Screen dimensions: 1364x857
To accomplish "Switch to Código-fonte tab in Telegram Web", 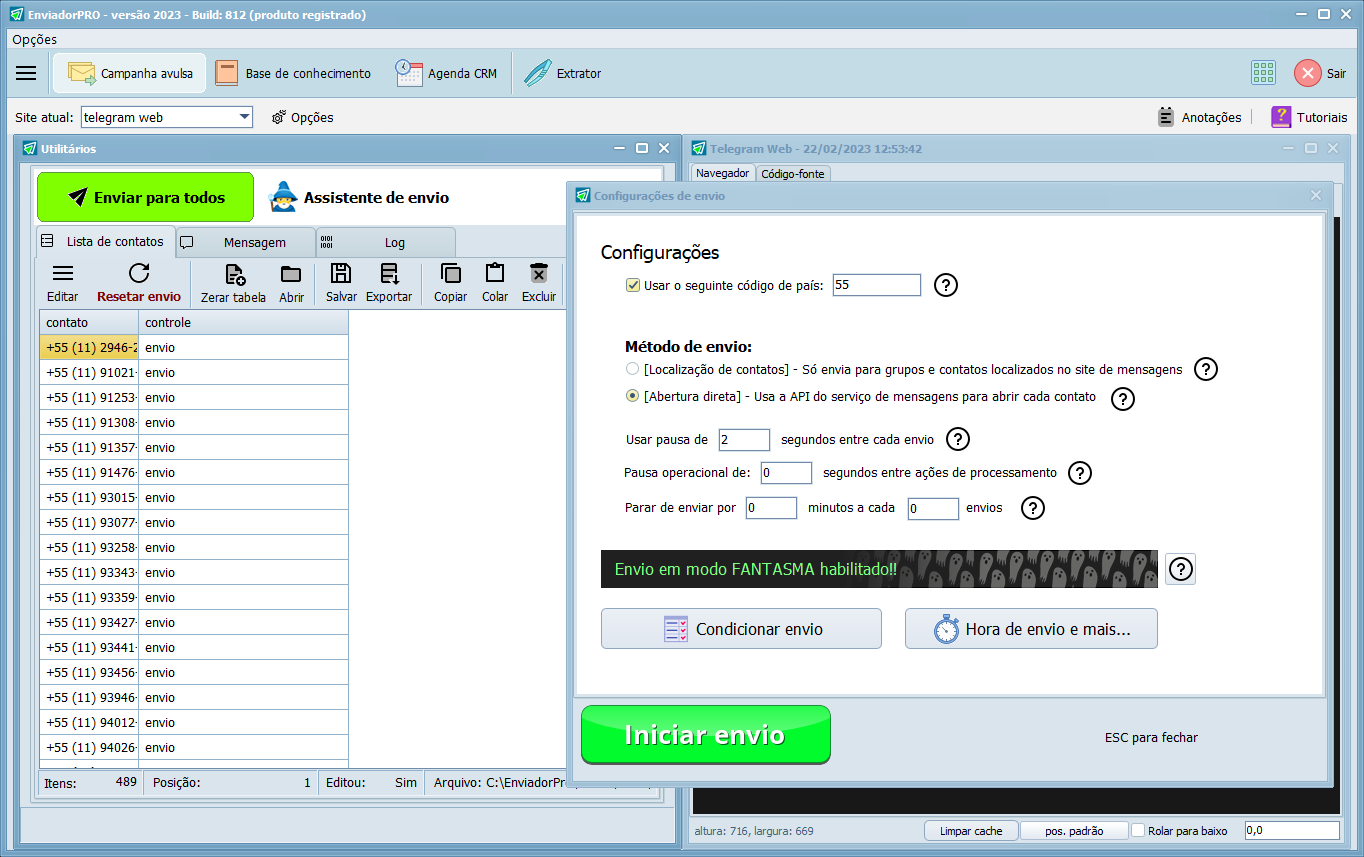I will (x=792, y=173).
